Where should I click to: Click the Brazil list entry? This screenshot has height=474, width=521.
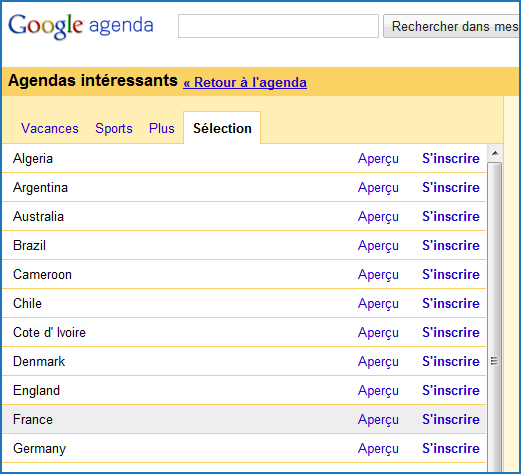[x=29, y=246]
